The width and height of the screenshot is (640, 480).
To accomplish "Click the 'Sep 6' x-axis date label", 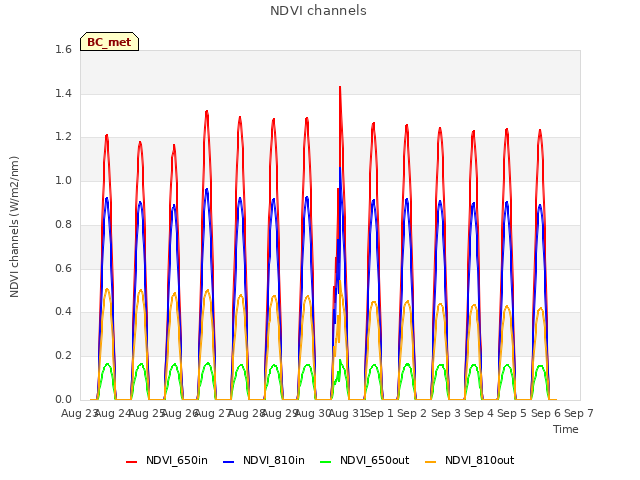I will [x=545, y=413].
